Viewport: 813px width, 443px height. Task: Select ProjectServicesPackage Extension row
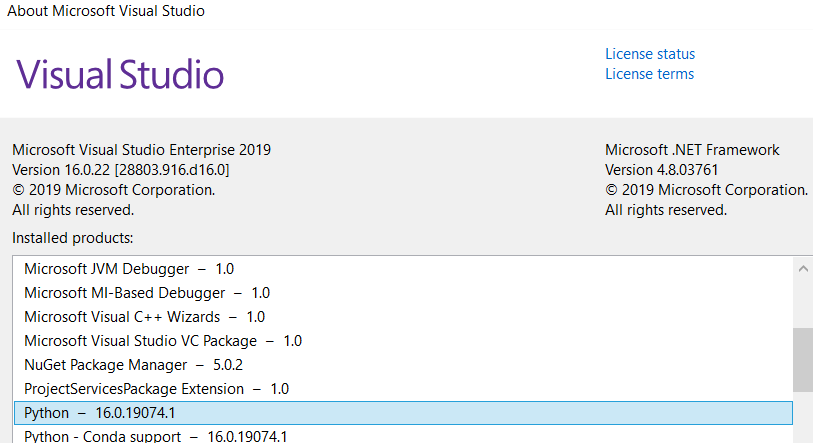coord(403,389)
